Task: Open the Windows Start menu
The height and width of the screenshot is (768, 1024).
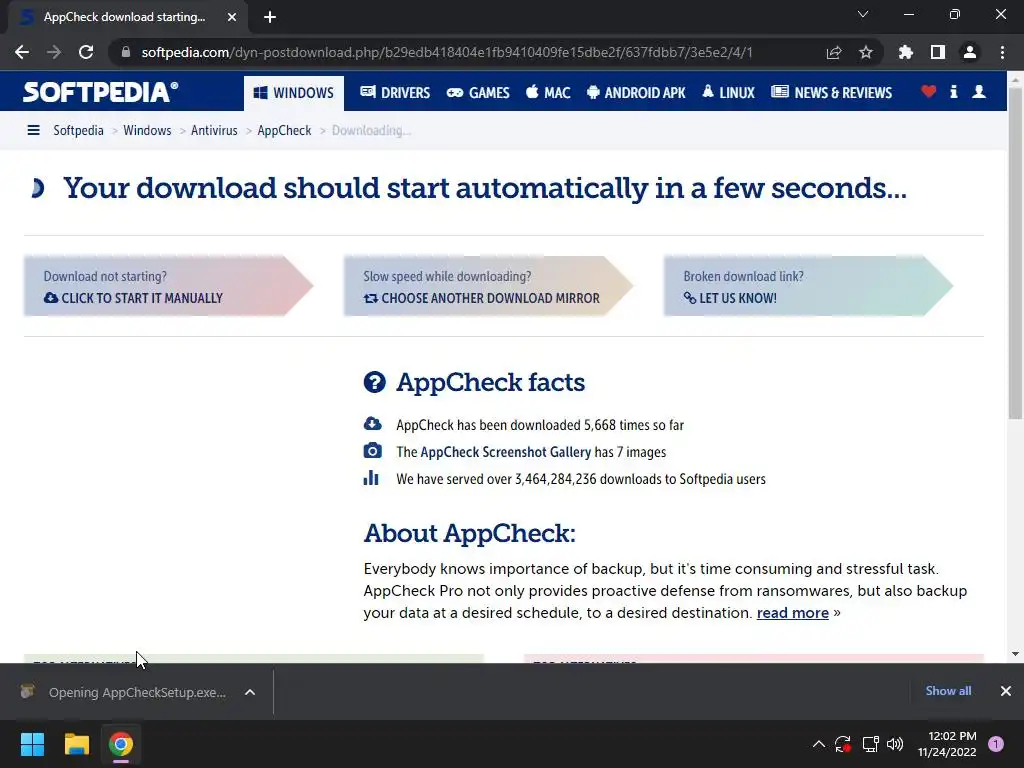Action: tap(32, 744)
